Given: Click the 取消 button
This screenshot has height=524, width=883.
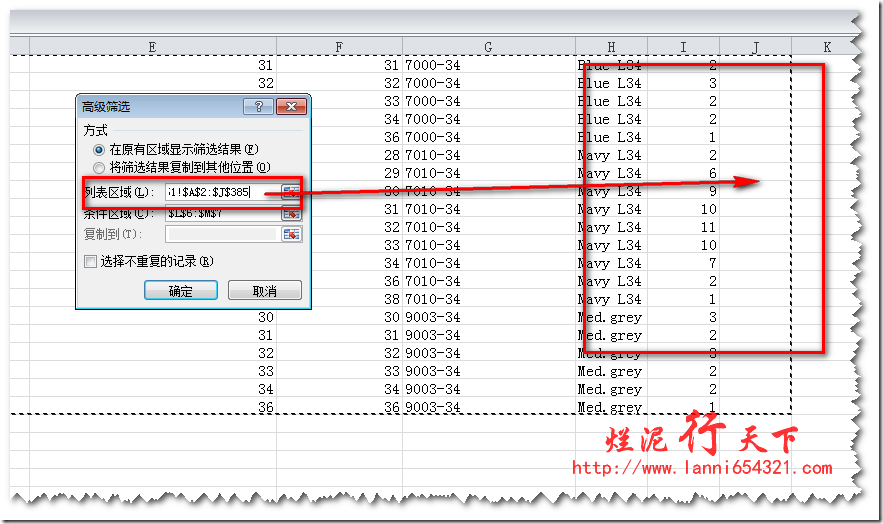Looking at the screenshot, I should [265, 291].
